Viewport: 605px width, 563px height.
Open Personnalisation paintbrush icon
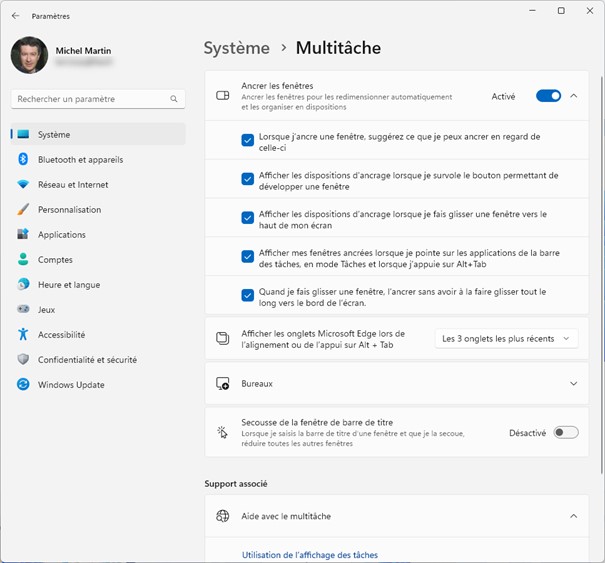(x=23, y=209)
